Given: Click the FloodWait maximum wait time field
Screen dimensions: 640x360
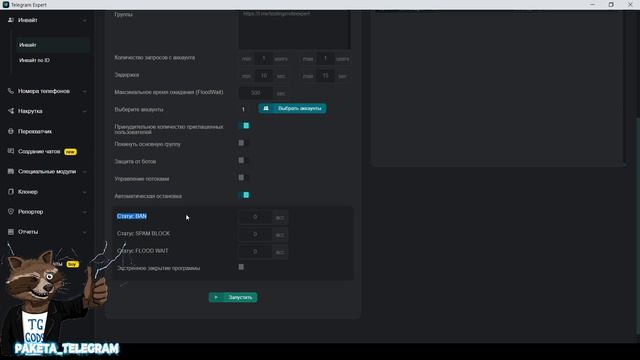Looking at the screenshot, I should click(256, 93).
